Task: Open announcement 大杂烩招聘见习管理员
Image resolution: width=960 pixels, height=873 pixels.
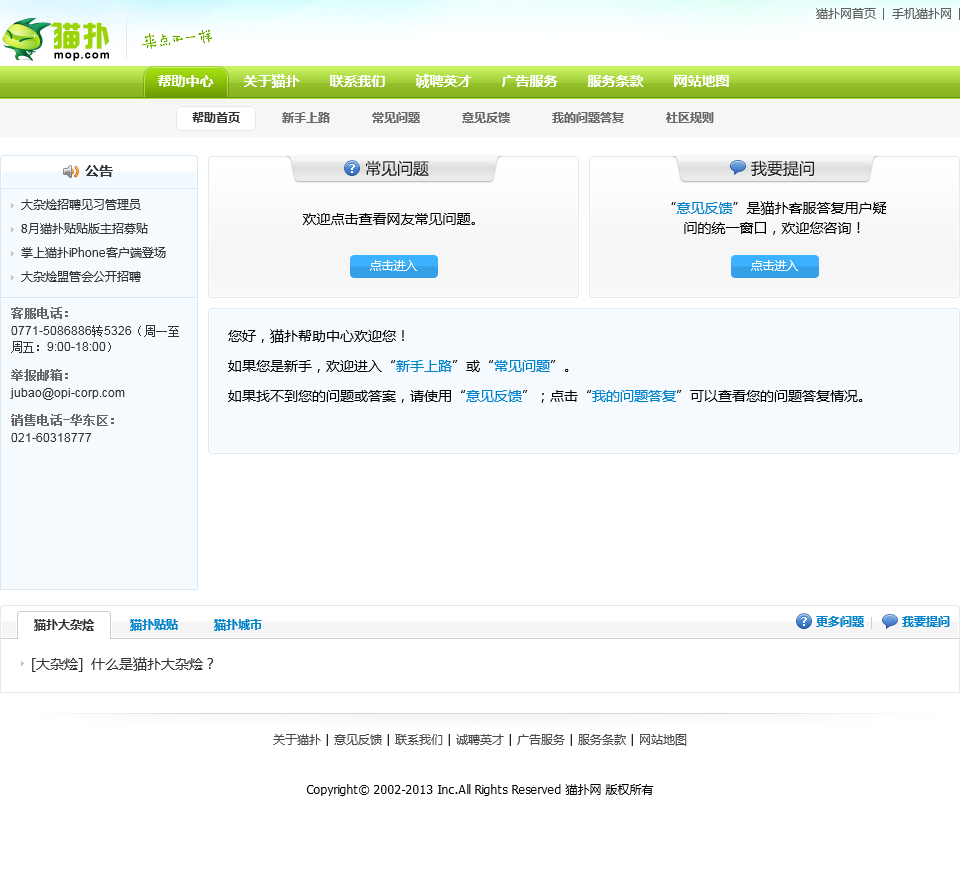Action: pos(81,204)
